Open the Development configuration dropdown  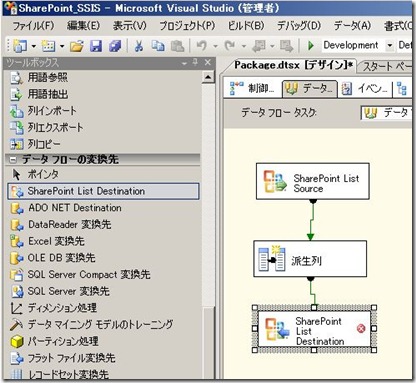pos(389,45)
